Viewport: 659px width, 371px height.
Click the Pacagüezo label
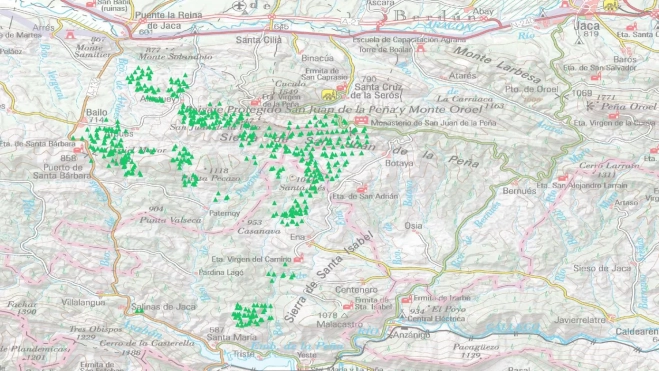tap(476, 347)
